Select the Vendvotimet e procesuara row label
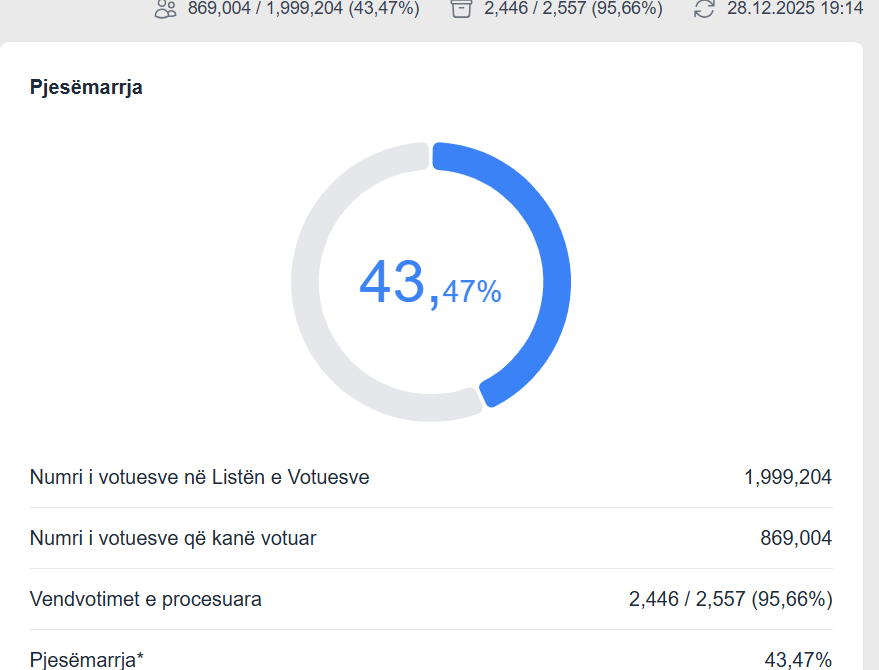Viewport: 879px width, 670px height. point(146,599)
